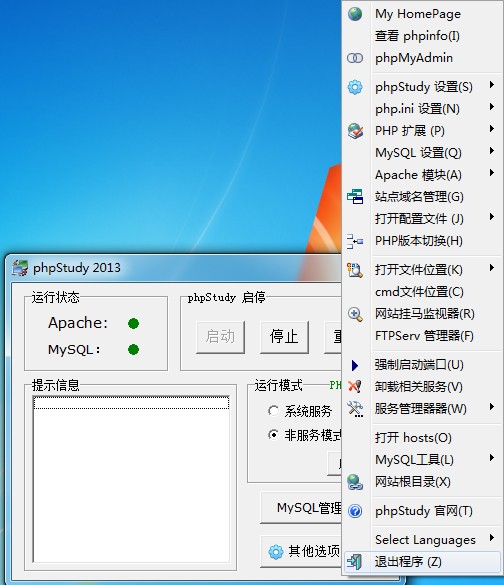Click the phpMyAdmin linked-rings icon
This screenshot has width=504, height=585.
355,58
